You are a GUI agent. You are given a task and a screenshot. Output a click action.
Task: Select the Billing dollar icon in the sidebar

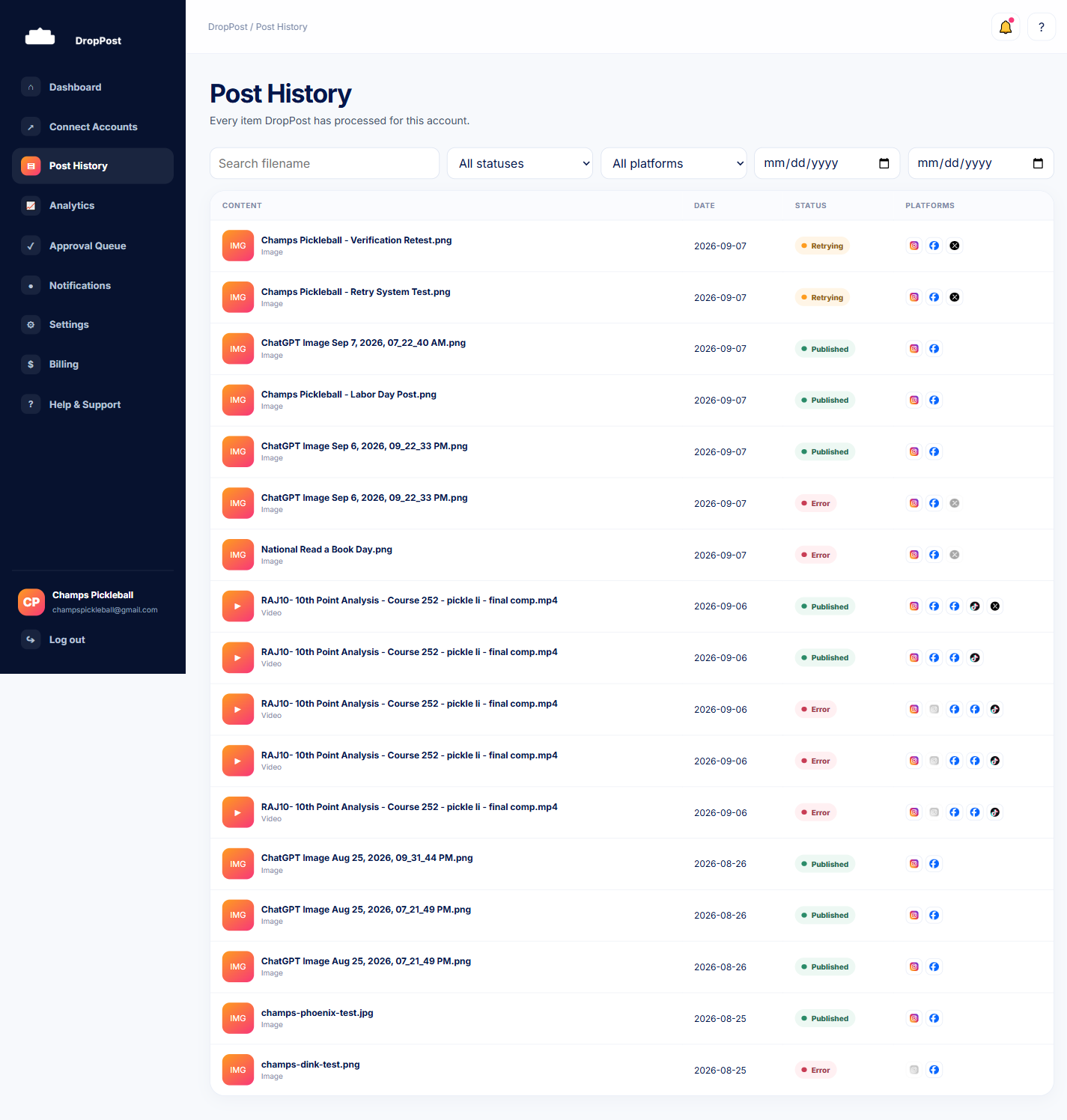31,365
